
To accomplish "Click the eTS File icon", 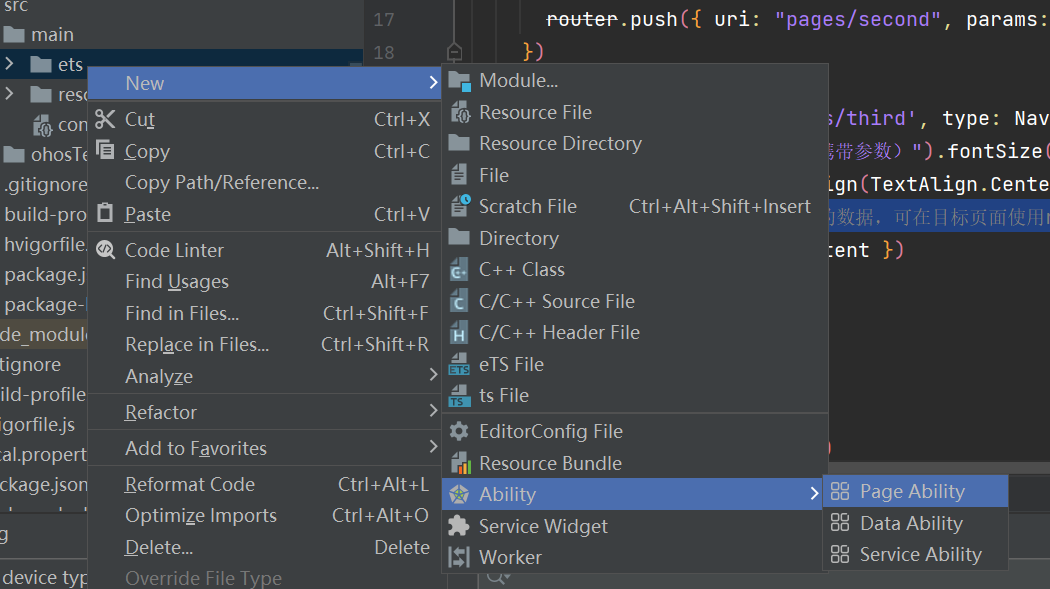I will (459, 364).
